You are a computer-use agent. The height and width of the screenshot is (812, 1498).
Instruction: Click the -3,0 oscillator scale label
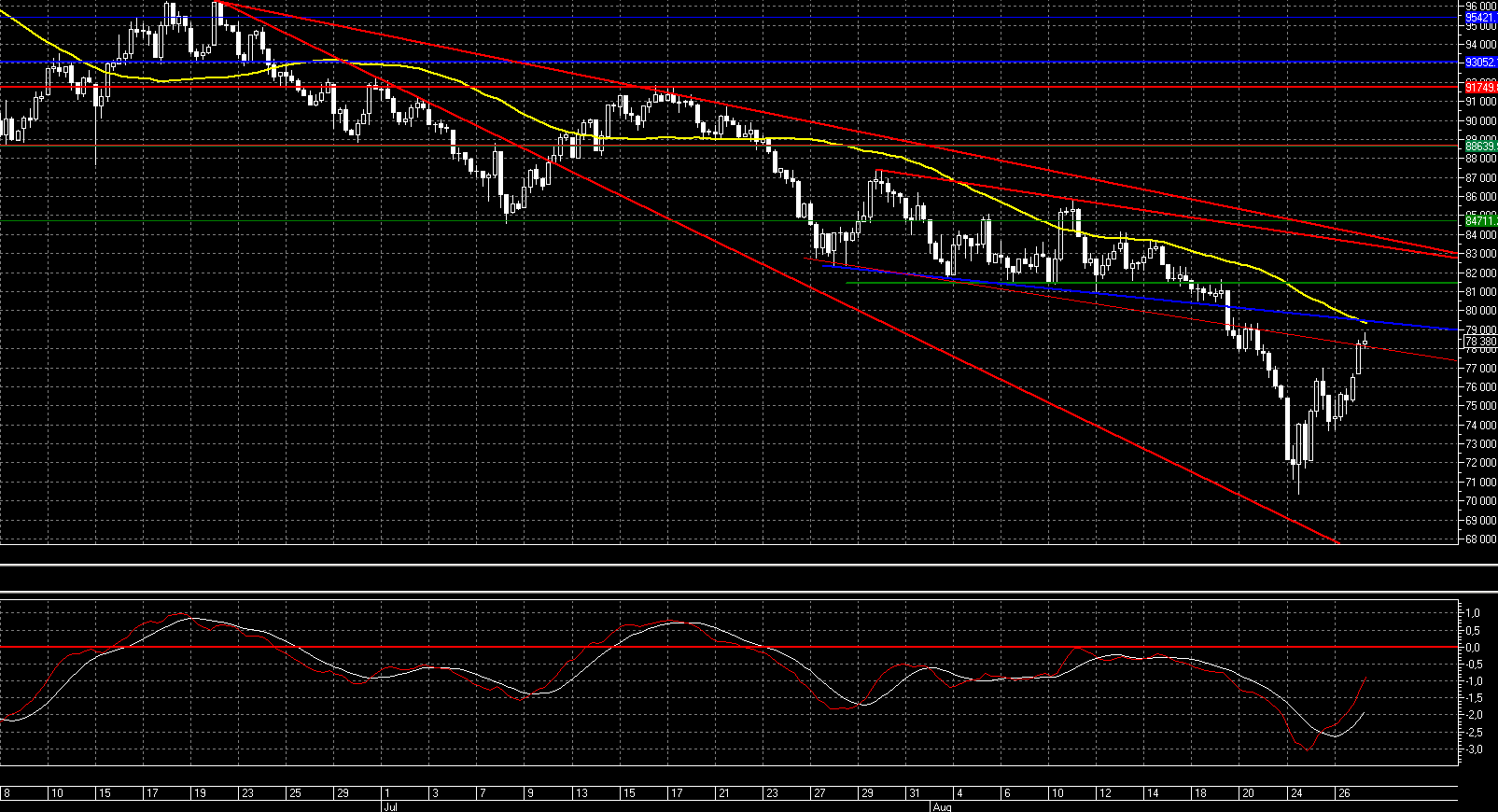click(x=1475, y=749)
